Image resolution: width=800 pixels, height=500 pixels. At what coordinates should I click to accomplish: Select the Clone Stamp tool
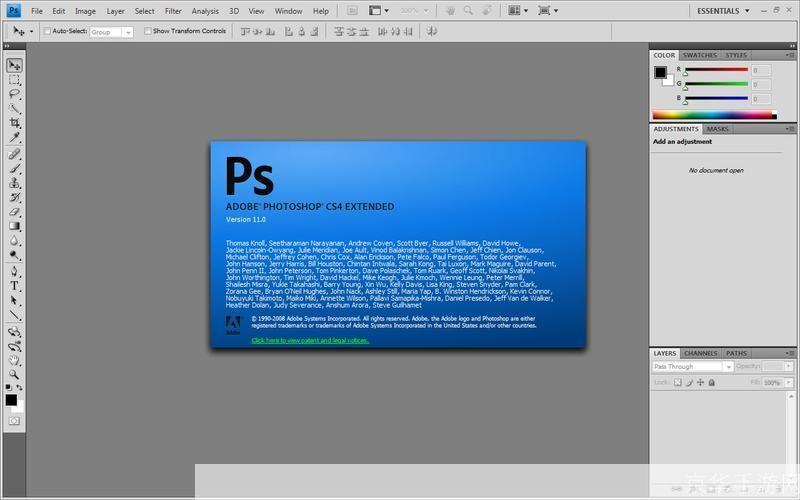[x=14, y=183]
